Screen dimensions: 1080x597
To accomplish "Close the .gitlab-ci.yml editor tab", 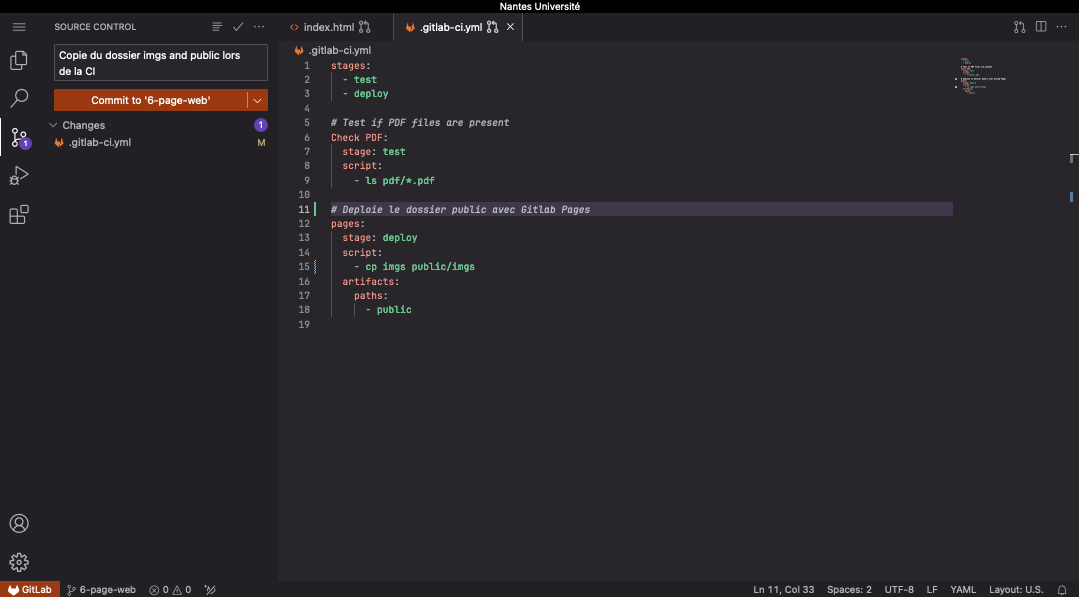I will [x=510, y=27].
